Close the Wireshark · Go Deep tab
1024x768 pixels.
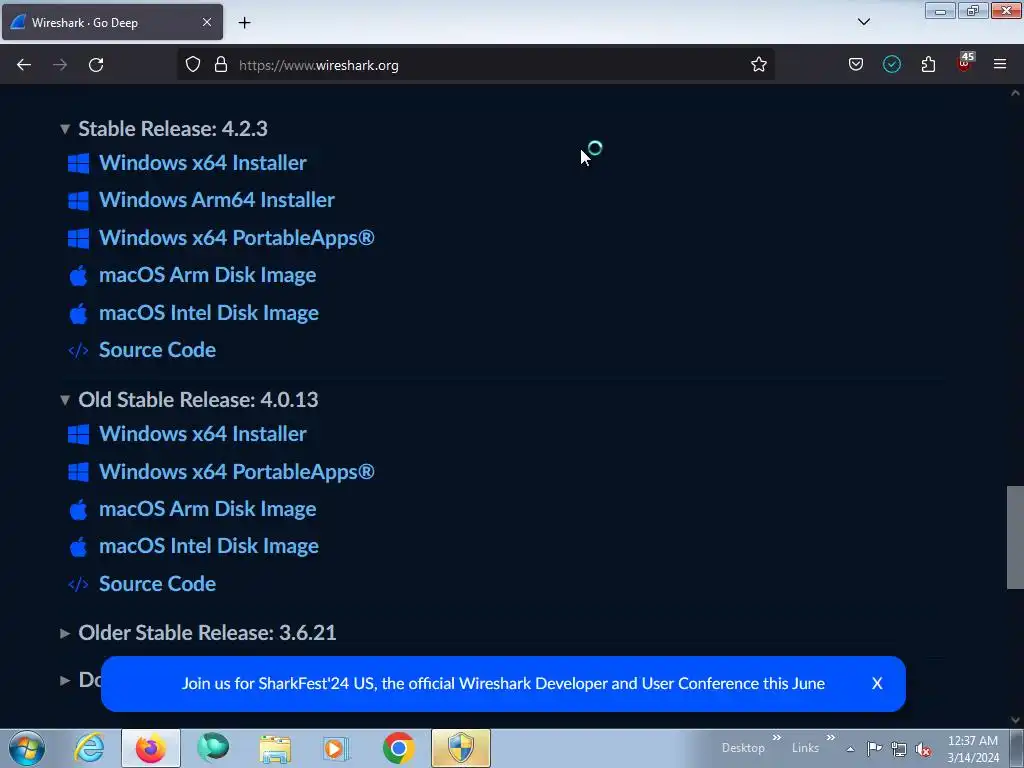click(206, 22)
